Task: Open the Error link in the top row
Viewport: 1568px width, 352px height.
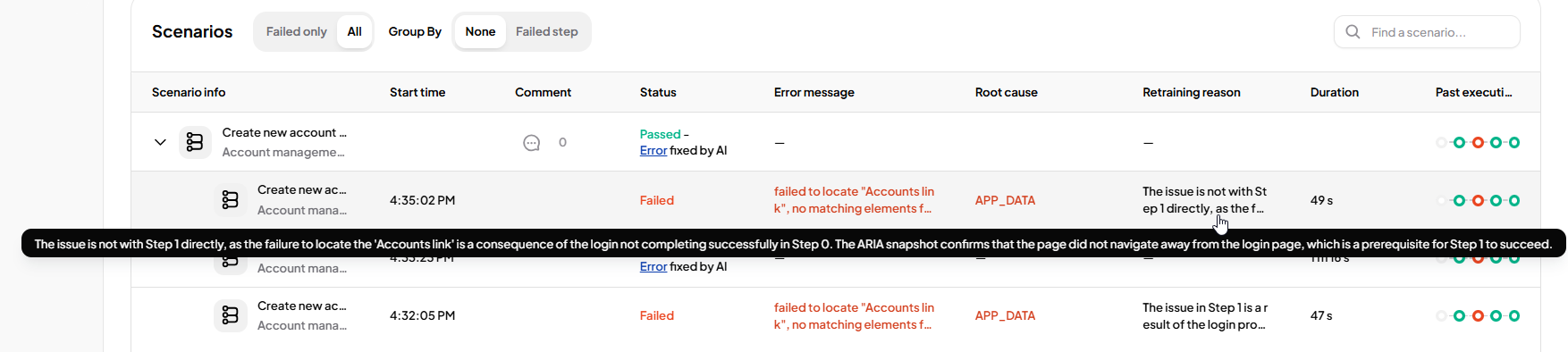Action: tap(653, 150)
